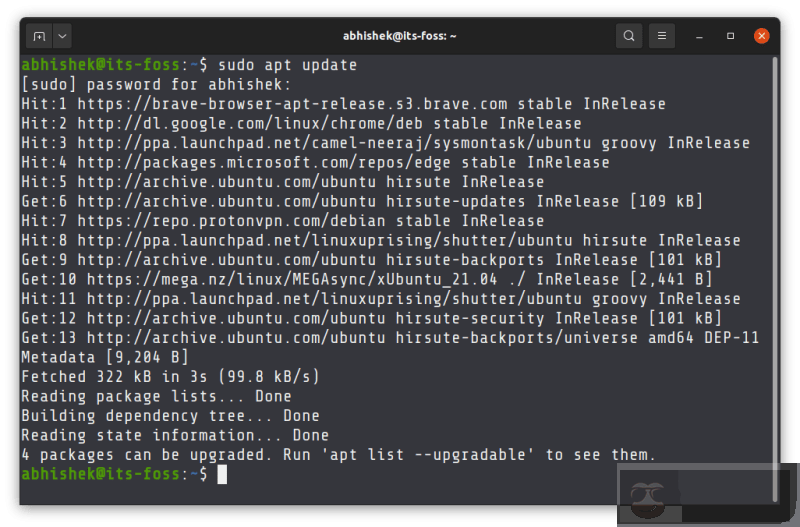Click the bottom prompt cursor block
The height and width of the screenshot is (527, 800).
[222, 474]
